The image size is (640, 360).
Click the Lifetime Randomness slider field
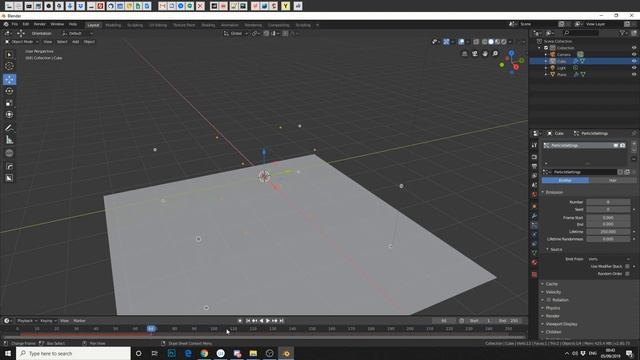[608, 239]
